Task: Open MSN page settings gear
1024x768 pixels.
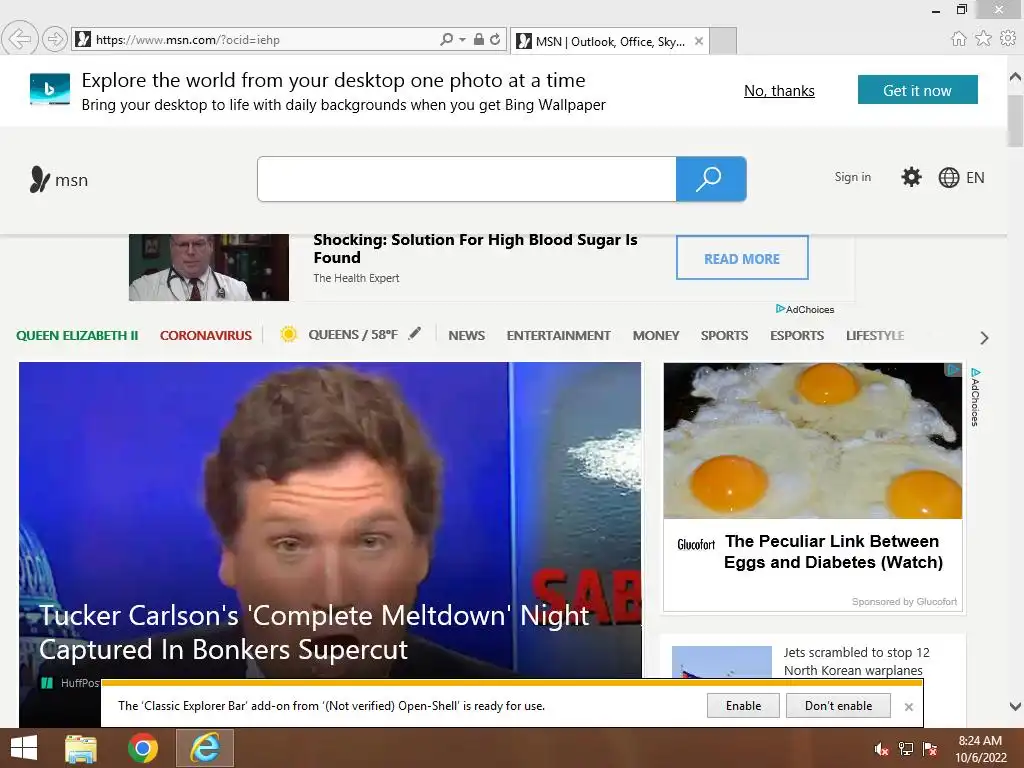Action: pyautogui.click(x=911, y=177)
